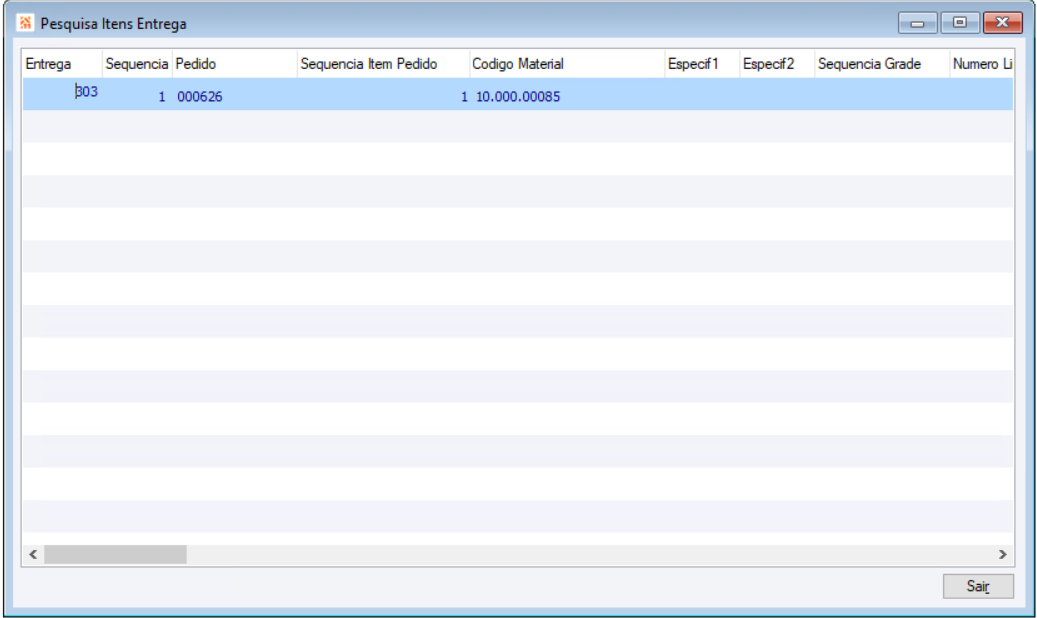
Task: Close the Pesquisa Itens Entrega window
Action: click(x=1003, y=23)
